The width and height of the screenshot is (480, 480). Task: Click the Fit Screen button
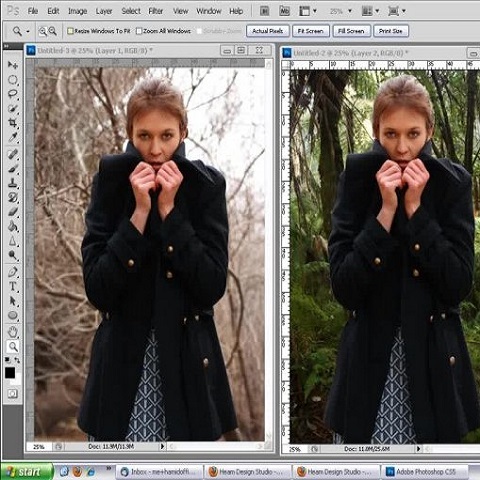311,31
